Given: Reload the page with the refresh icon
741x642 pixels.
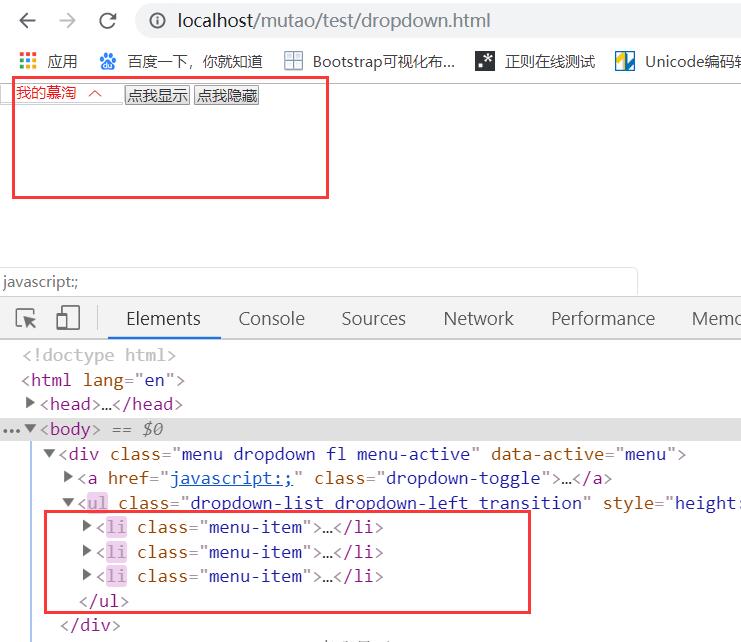Looking at the screenshot, I should tap(108, 21).
